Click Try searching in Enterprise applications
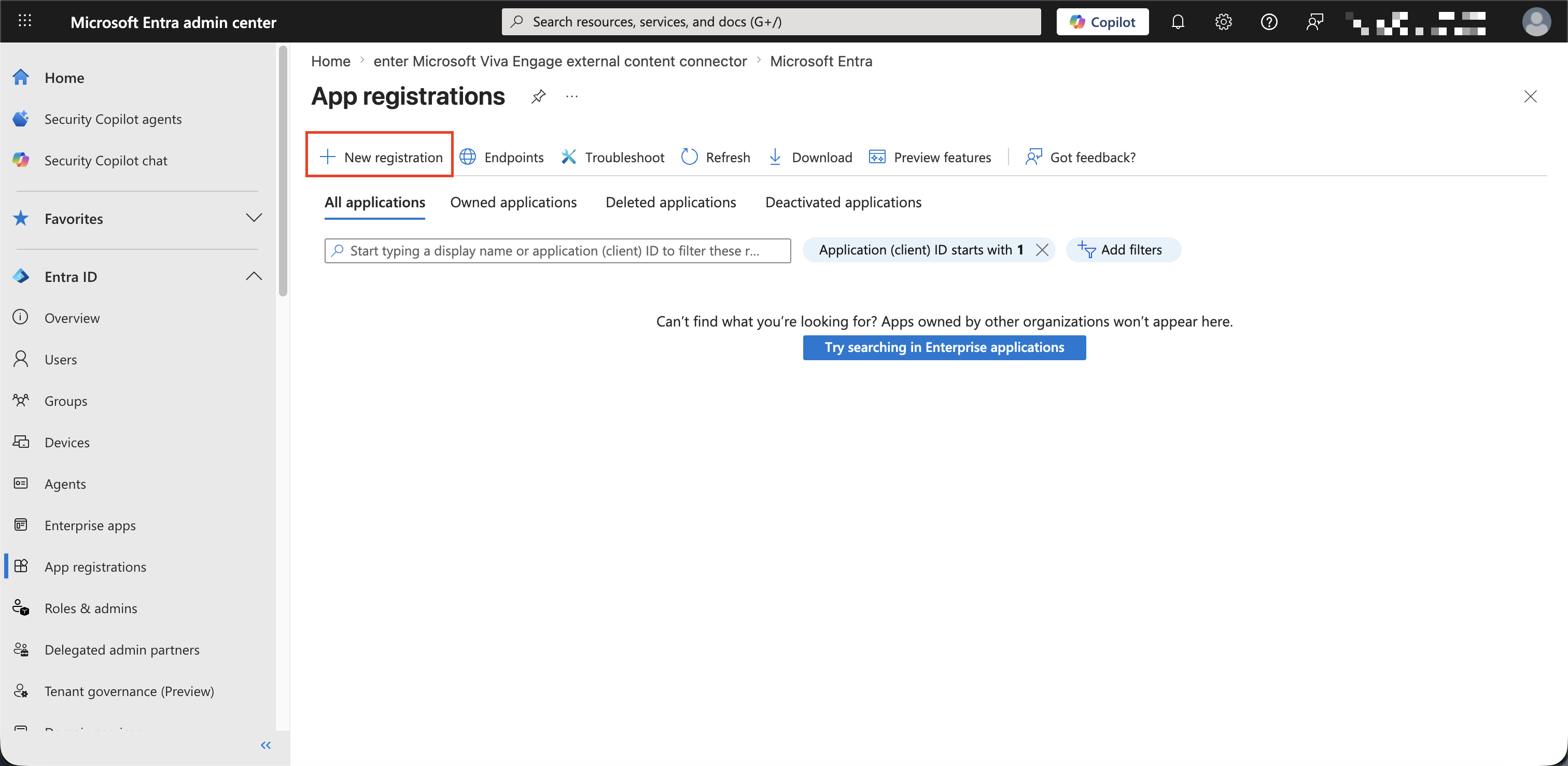This screenshot has height=766, width=1568. [944, 347]
